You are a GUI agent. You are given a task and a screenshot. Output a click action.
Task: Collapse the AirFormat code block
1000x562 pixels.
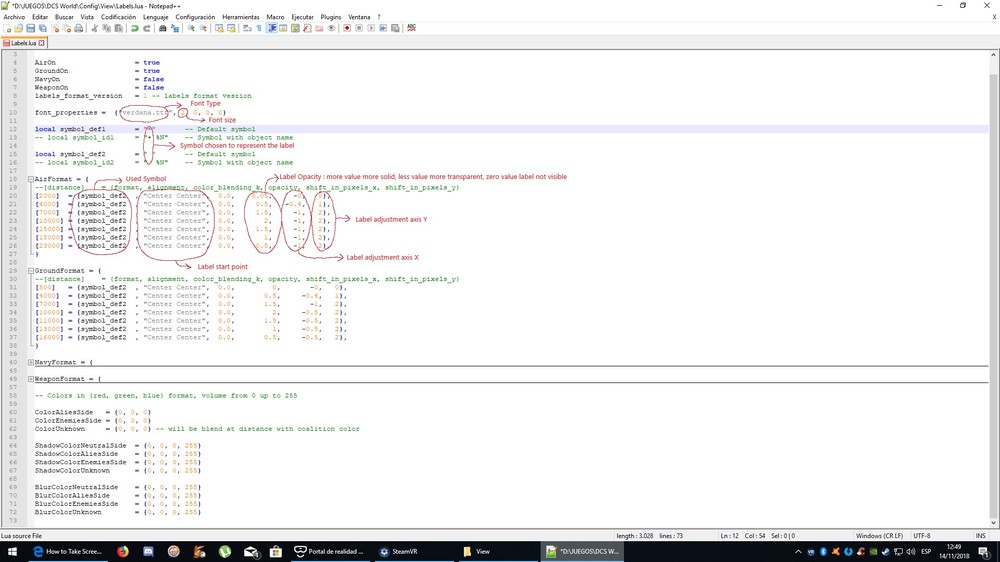[x=31, y=179]
